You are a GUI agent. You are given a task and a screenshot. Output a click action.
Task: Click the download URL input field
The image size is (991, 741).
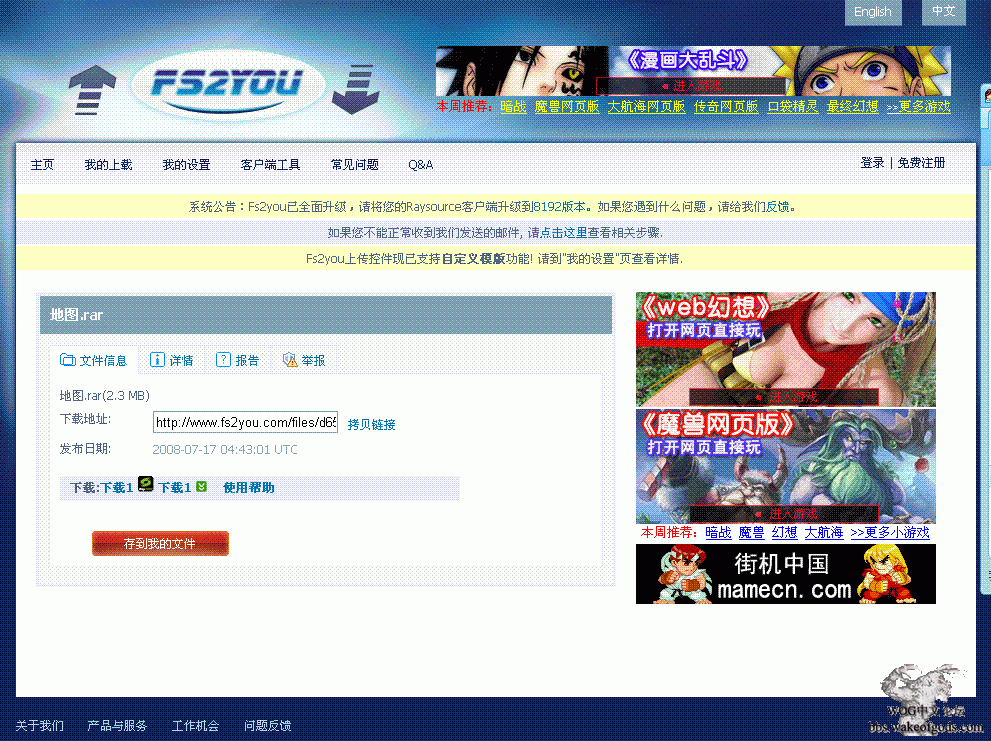pos(245,422)
